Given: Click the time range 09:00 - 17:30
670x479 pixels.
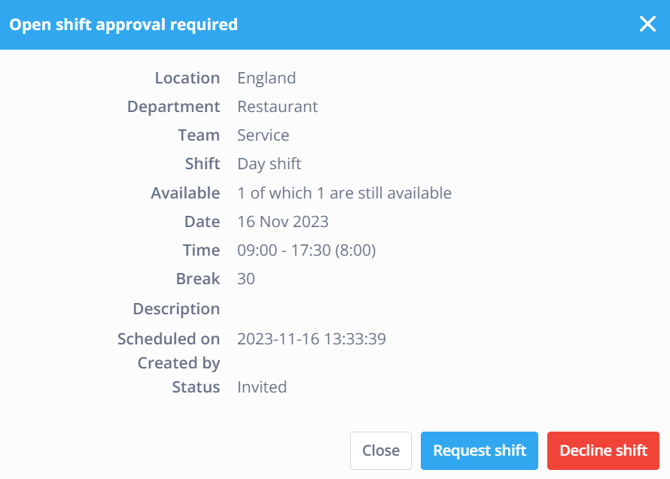Looking at the screenshot, I should tap(306, 250).
